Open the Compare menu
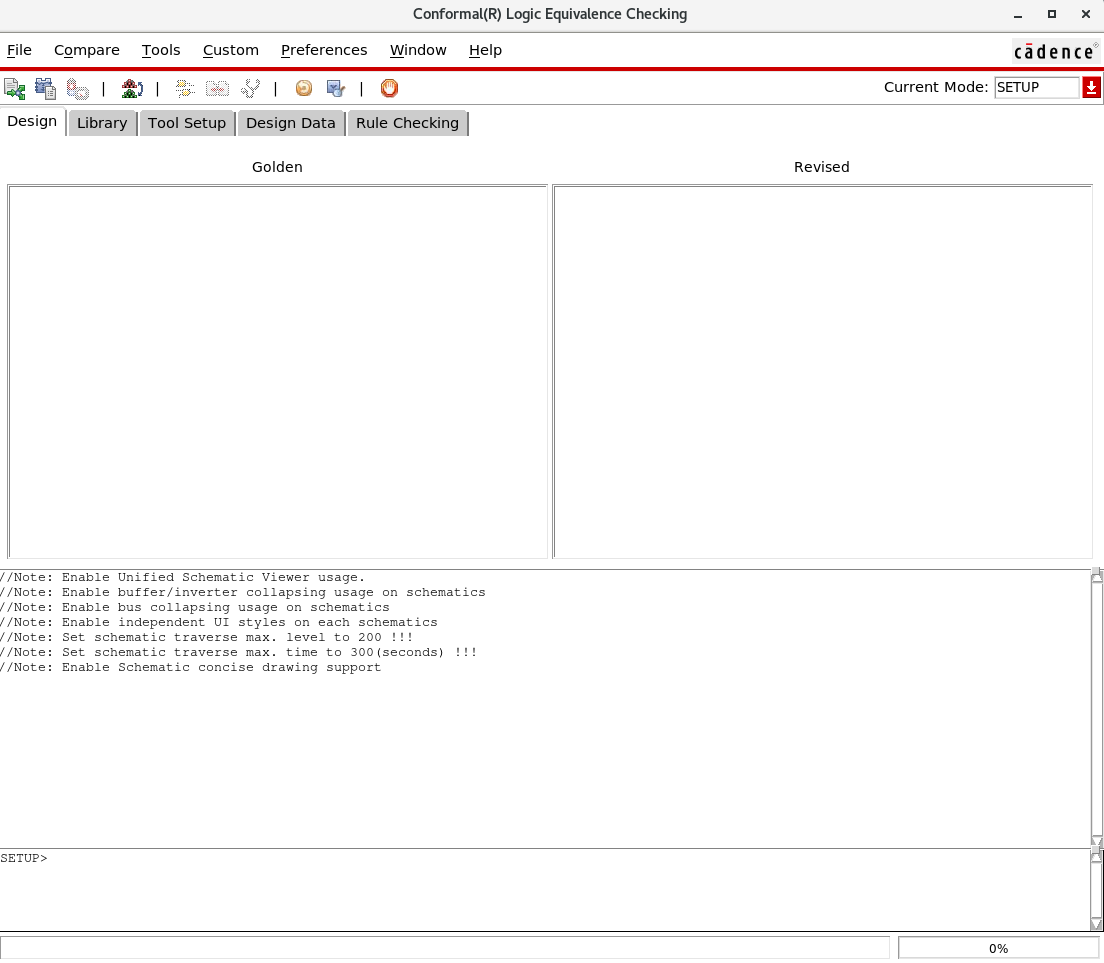This screenshot has height=963, width=1104. [87, 50]
